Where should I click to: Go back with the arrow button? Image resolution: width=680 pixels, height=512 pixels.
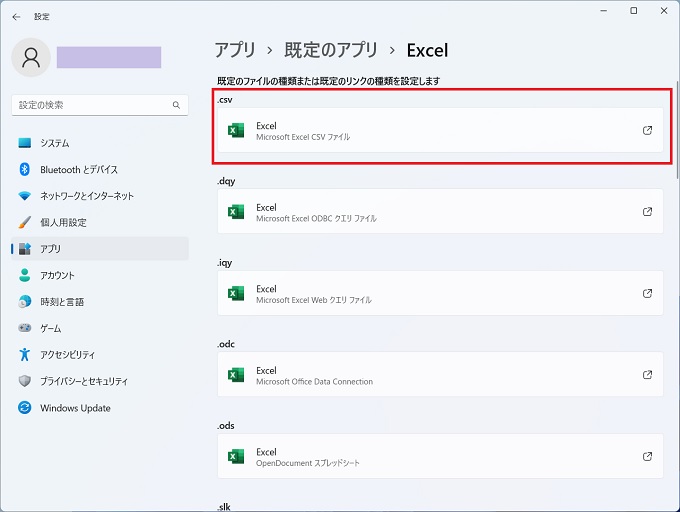16,17
